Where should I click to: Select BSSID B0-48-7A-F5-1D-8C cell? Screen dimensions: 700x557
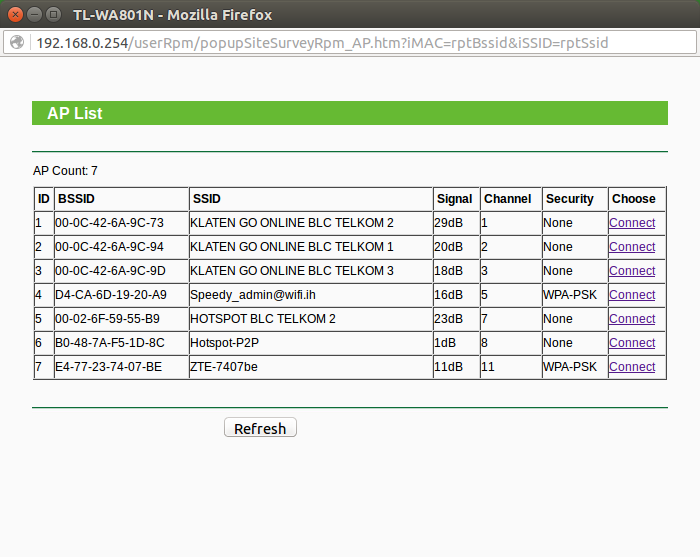[x=121, y=343]
